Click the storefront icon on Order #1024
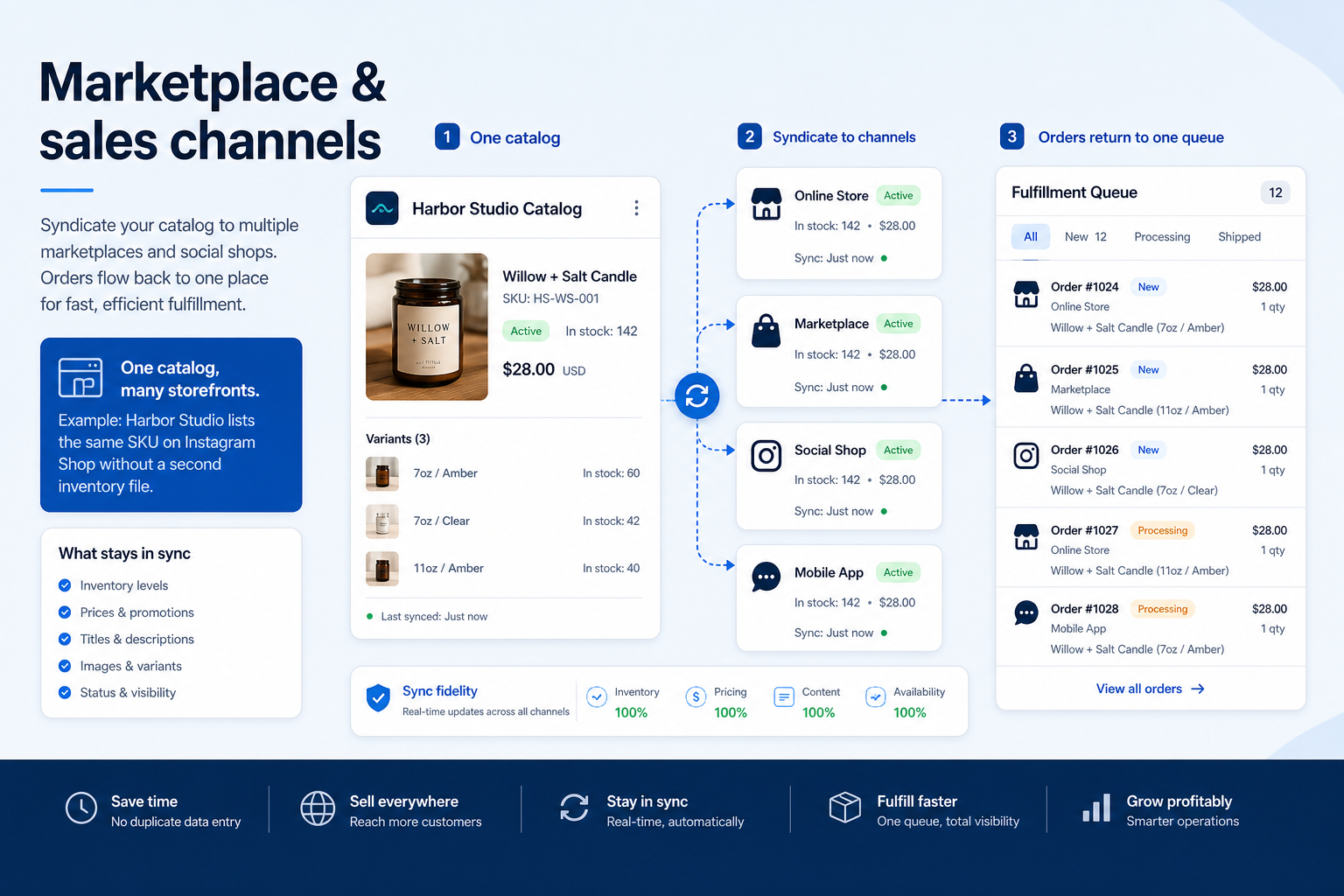 click(1026, 294)
